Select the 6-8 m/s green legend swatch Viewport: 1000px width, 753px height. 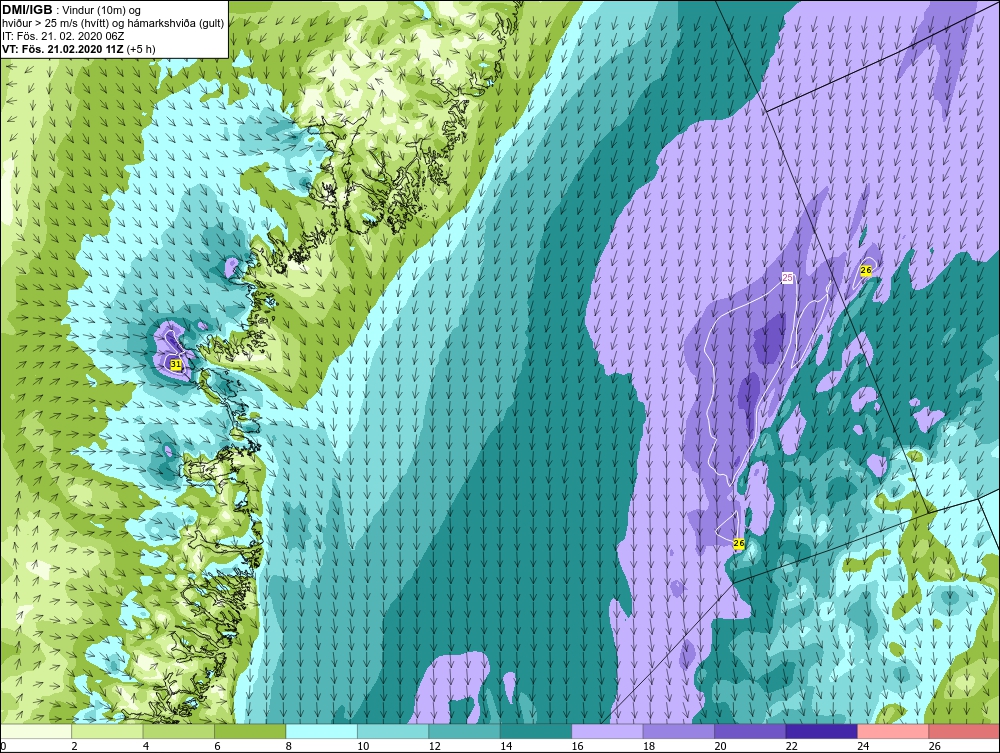click(x=250, y=731)
